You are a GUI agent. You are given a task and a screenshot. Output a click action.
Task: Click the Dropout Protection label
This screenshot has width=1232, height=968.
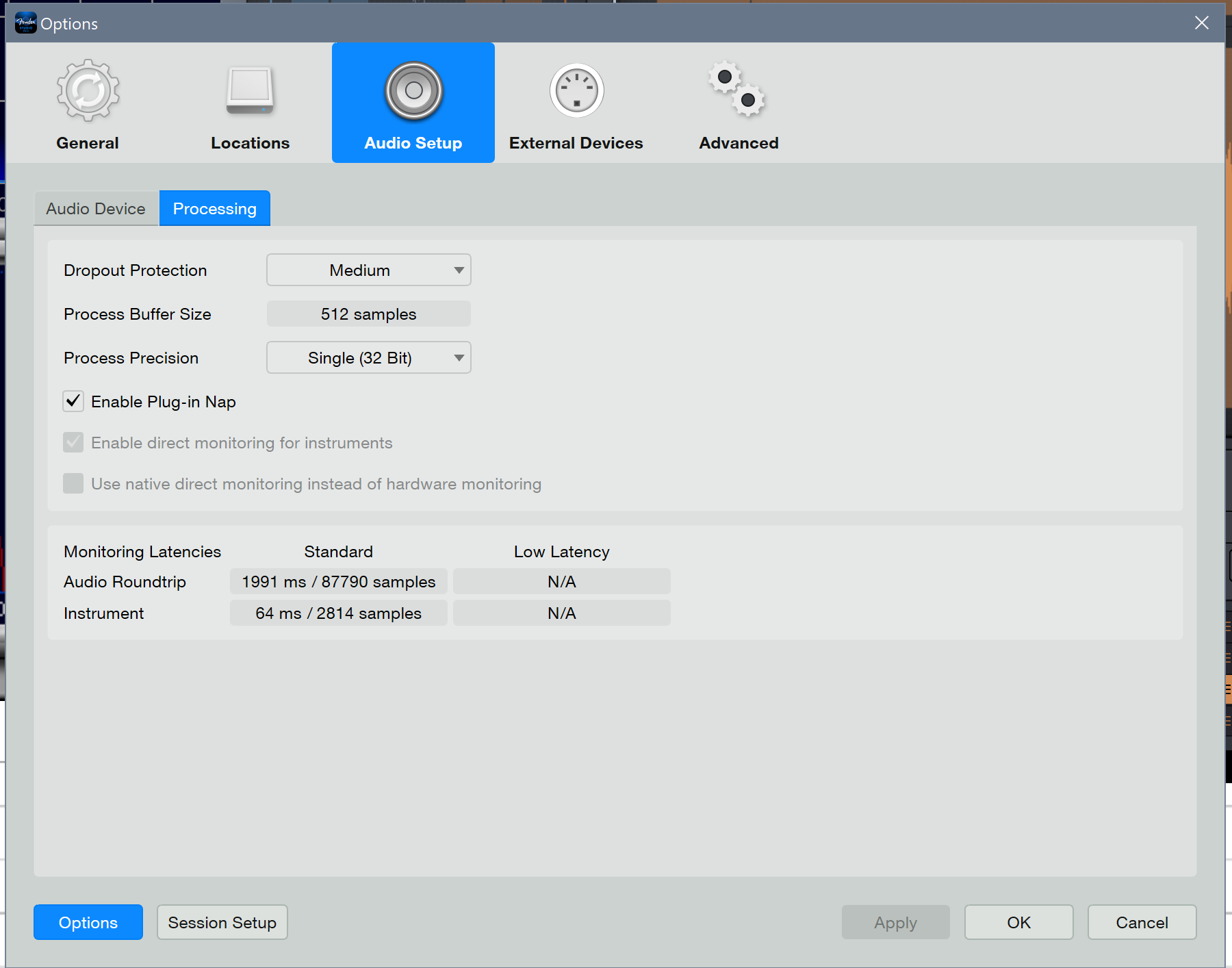click(x=136, y=270)
